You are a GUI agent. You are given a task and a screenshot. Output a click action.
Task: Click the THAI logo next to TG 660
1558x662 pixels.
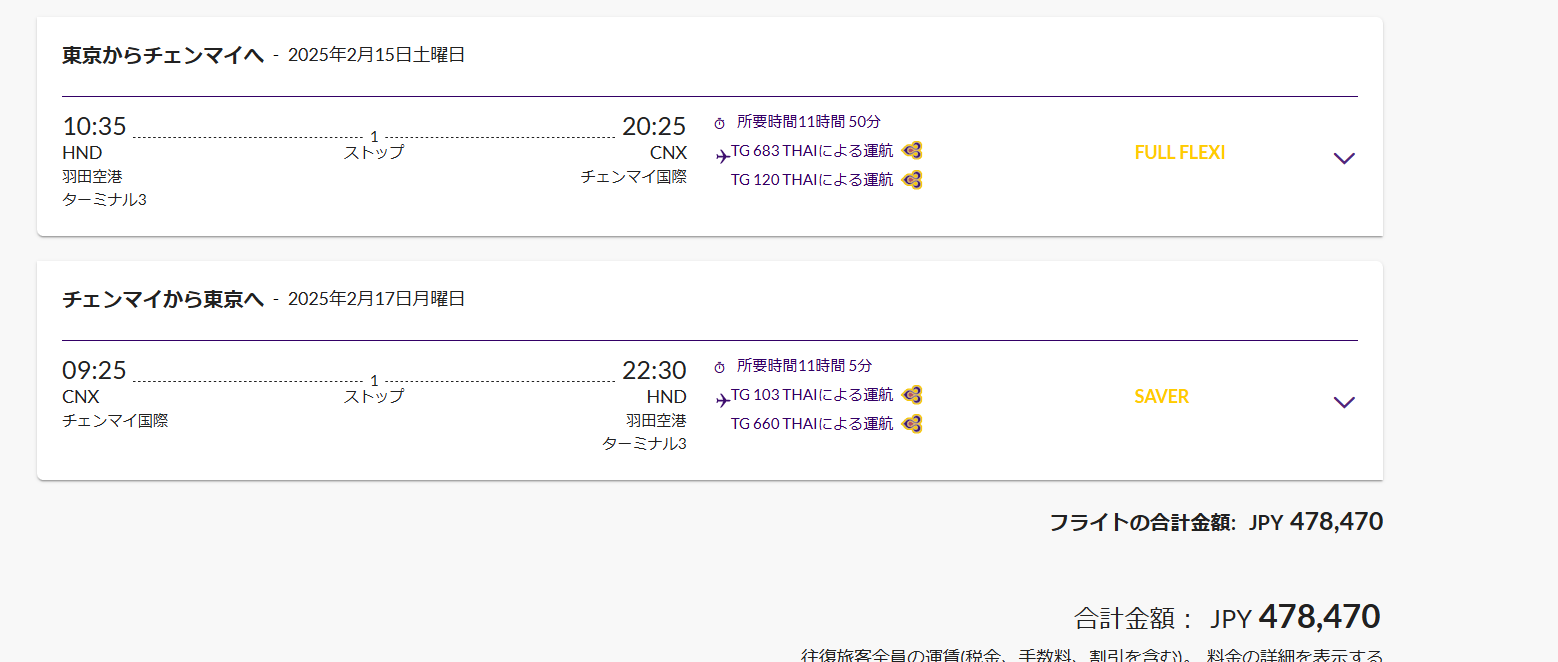pos(911,424)
